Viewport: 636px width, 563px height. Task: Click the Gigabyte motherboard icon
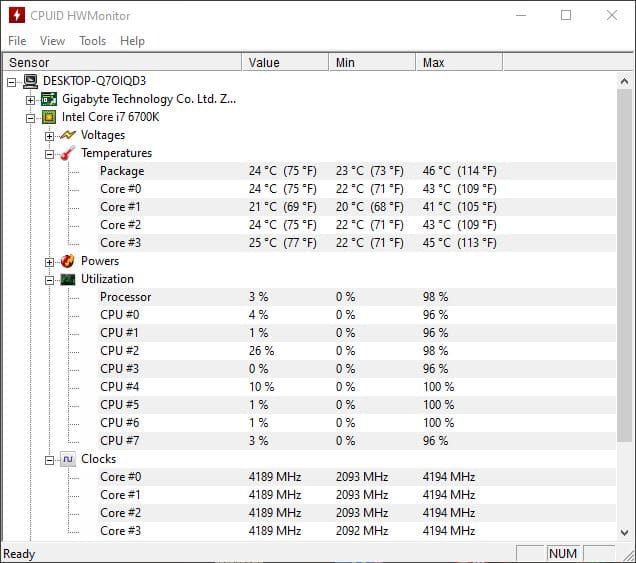coord(49,99)
